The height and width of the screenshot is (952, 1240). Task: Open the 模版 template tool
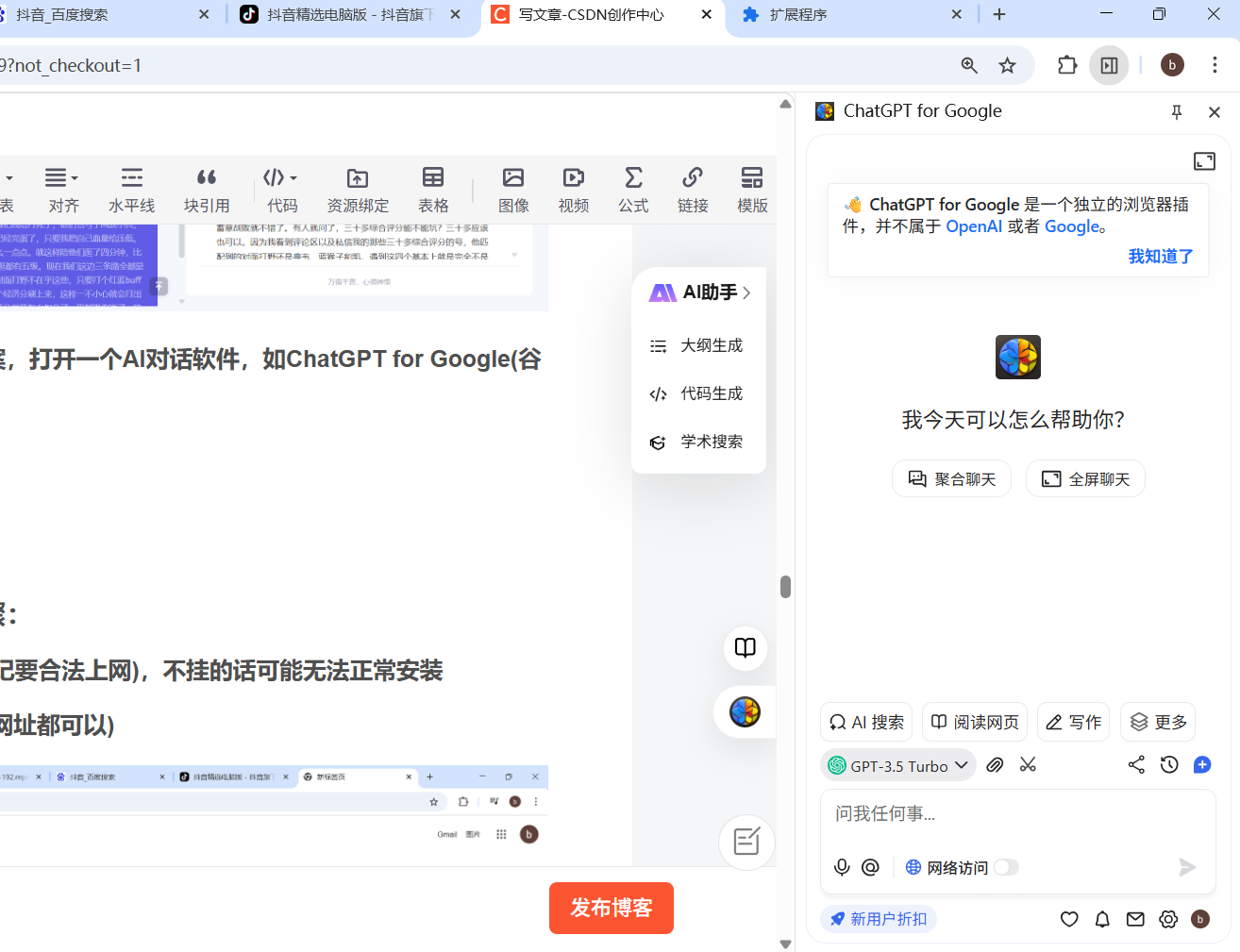coord(752,190)
